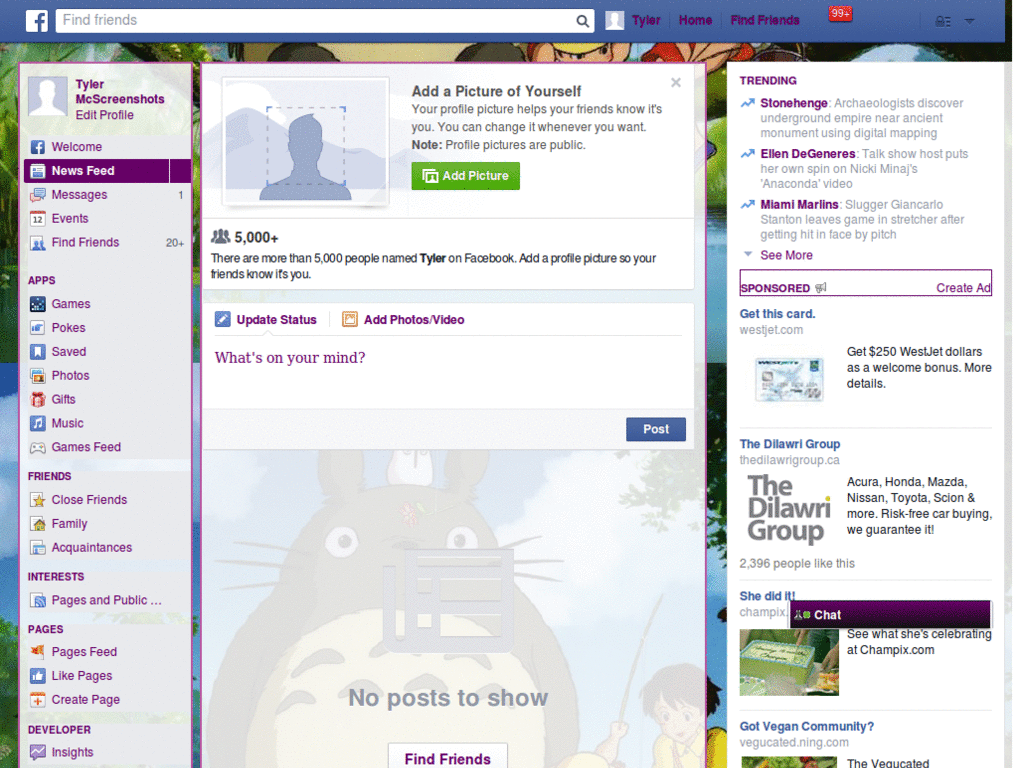Click the Pages Feed icon
The height and width of the screenshot is (768, 1024).
38,652
